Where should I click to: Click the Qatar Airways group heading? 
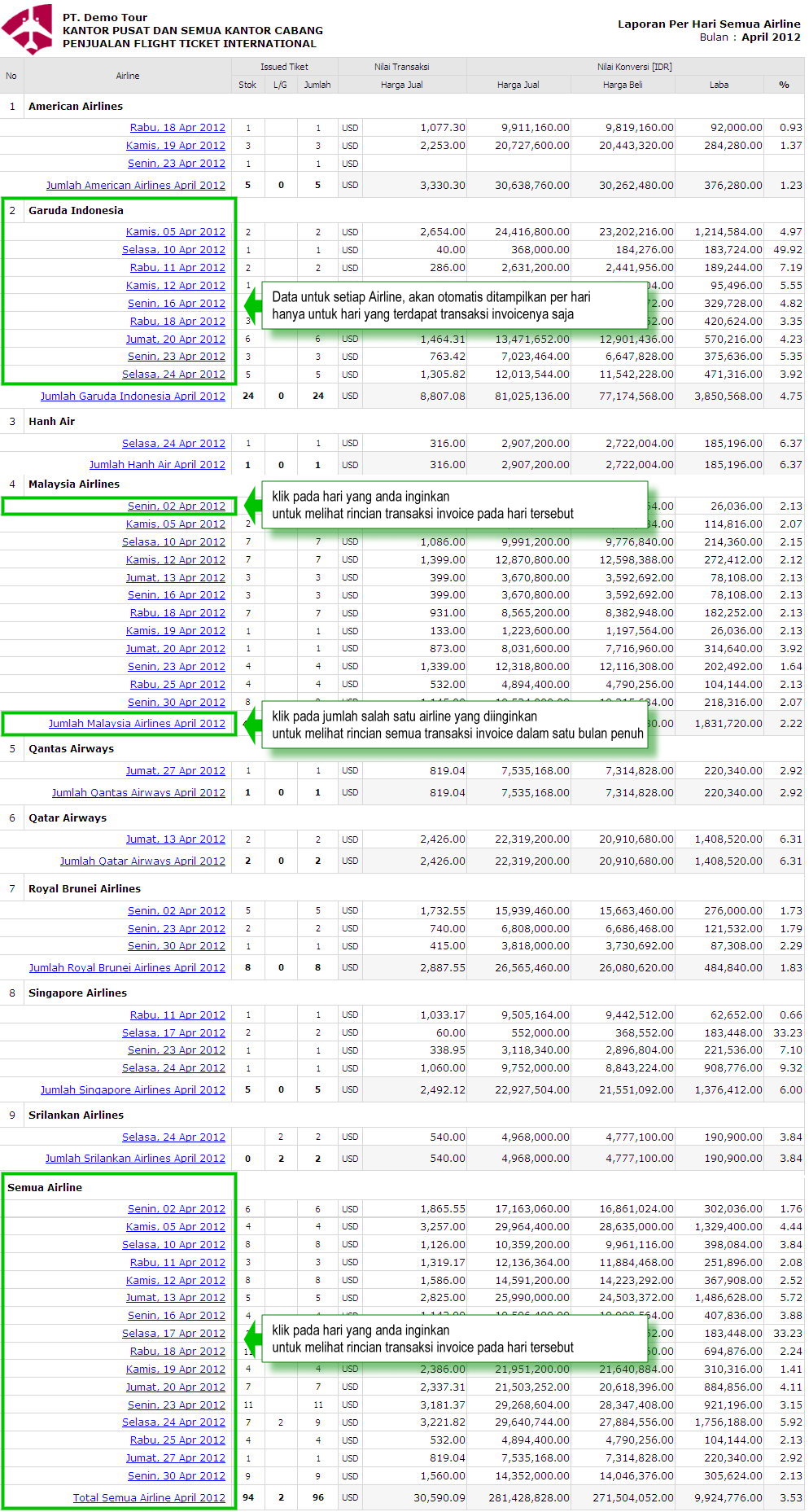[x=68, y=818]
